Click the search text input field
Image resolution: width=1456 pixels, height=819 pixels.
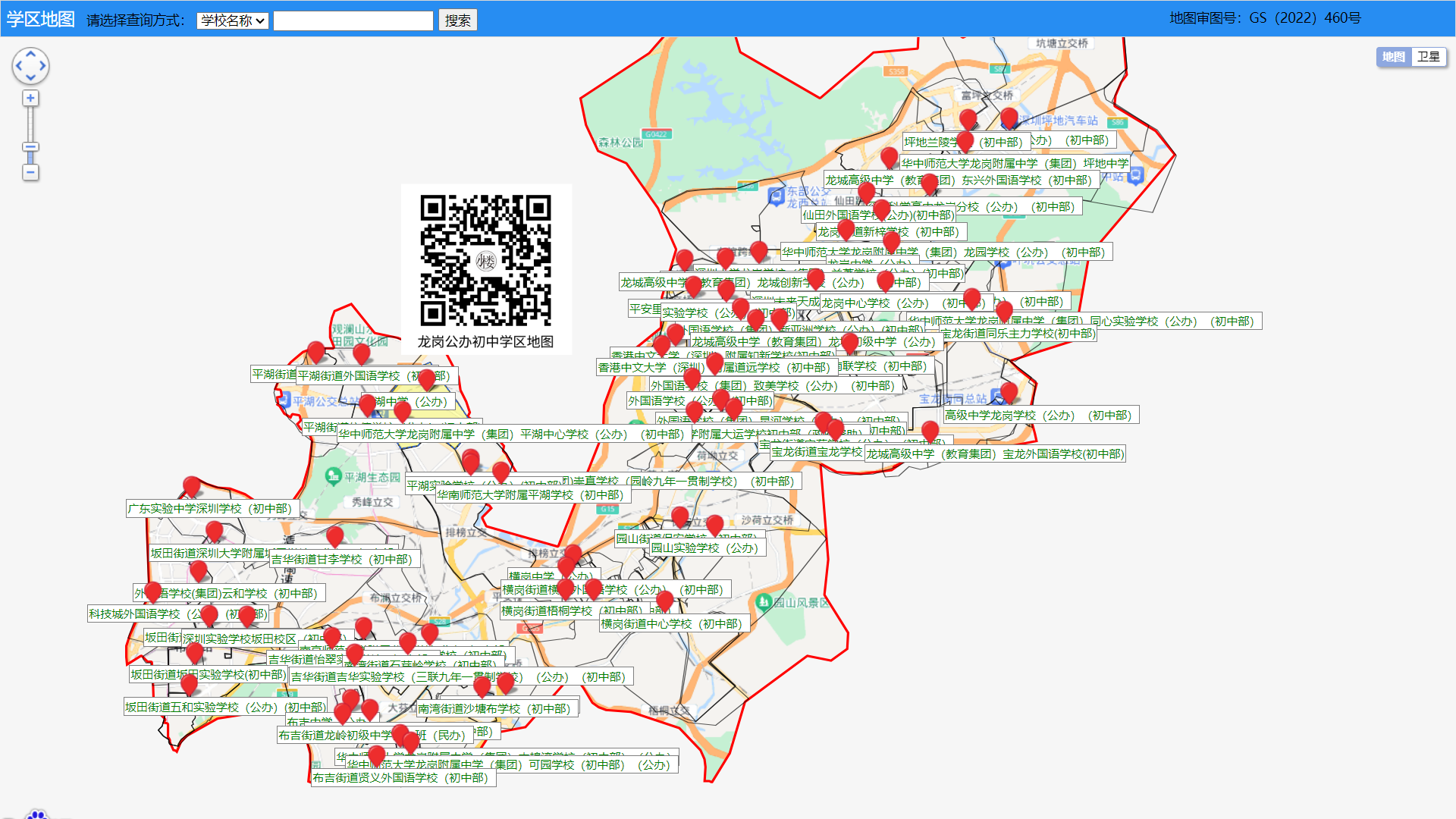pos(353,20)
